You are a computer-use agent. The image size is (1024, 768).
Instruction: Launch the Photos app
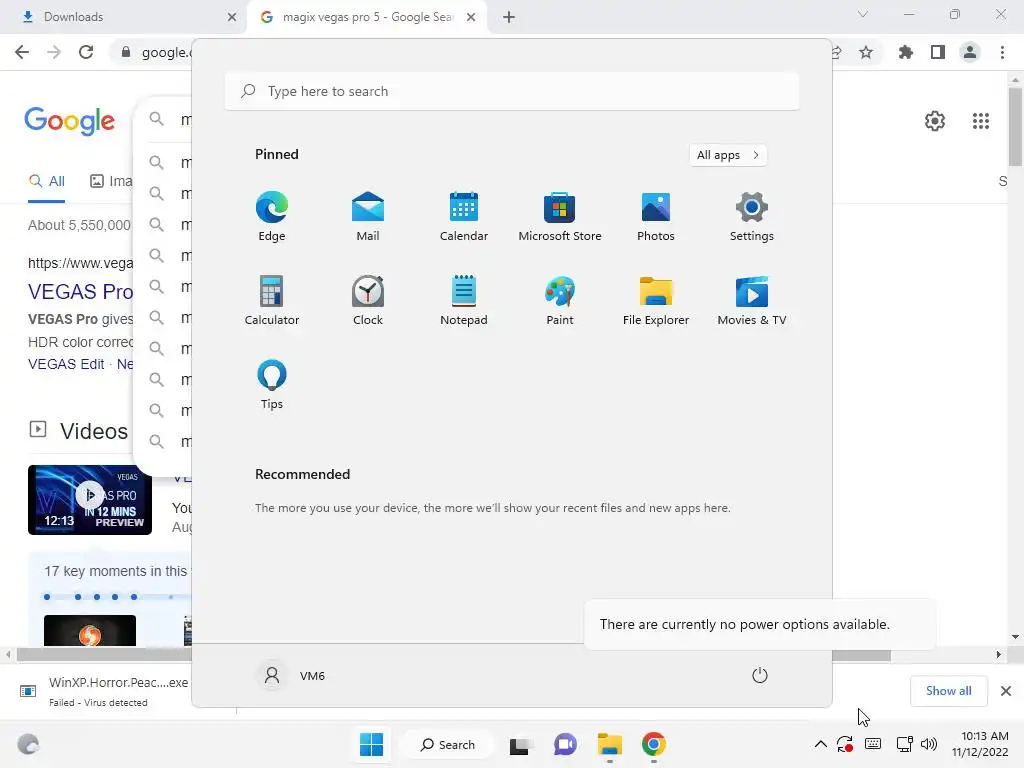click(x=656, y=216)
